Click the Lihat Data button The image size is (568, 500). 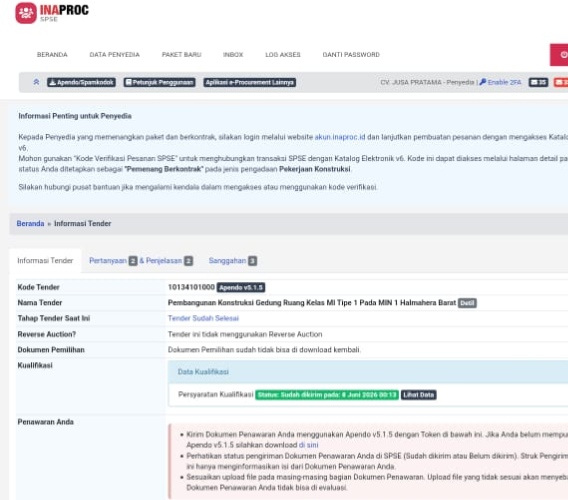coord(418,395)
